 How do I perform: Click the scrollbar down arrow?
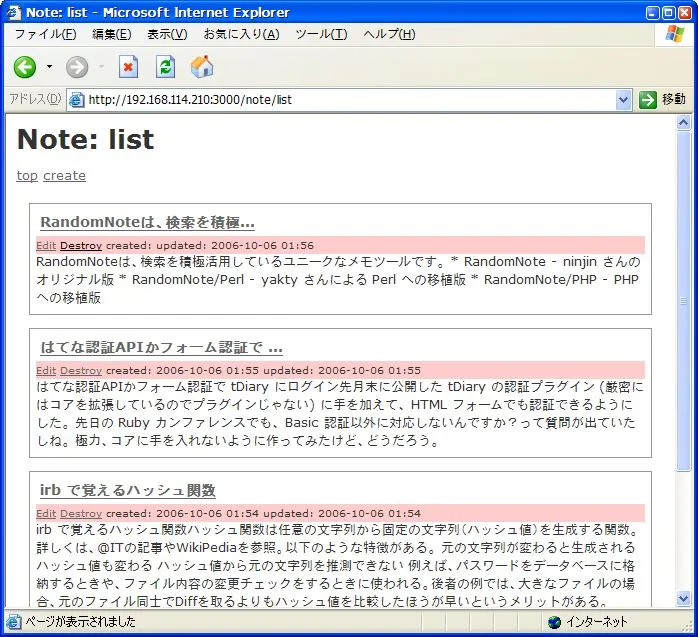[x=683, y=598]
